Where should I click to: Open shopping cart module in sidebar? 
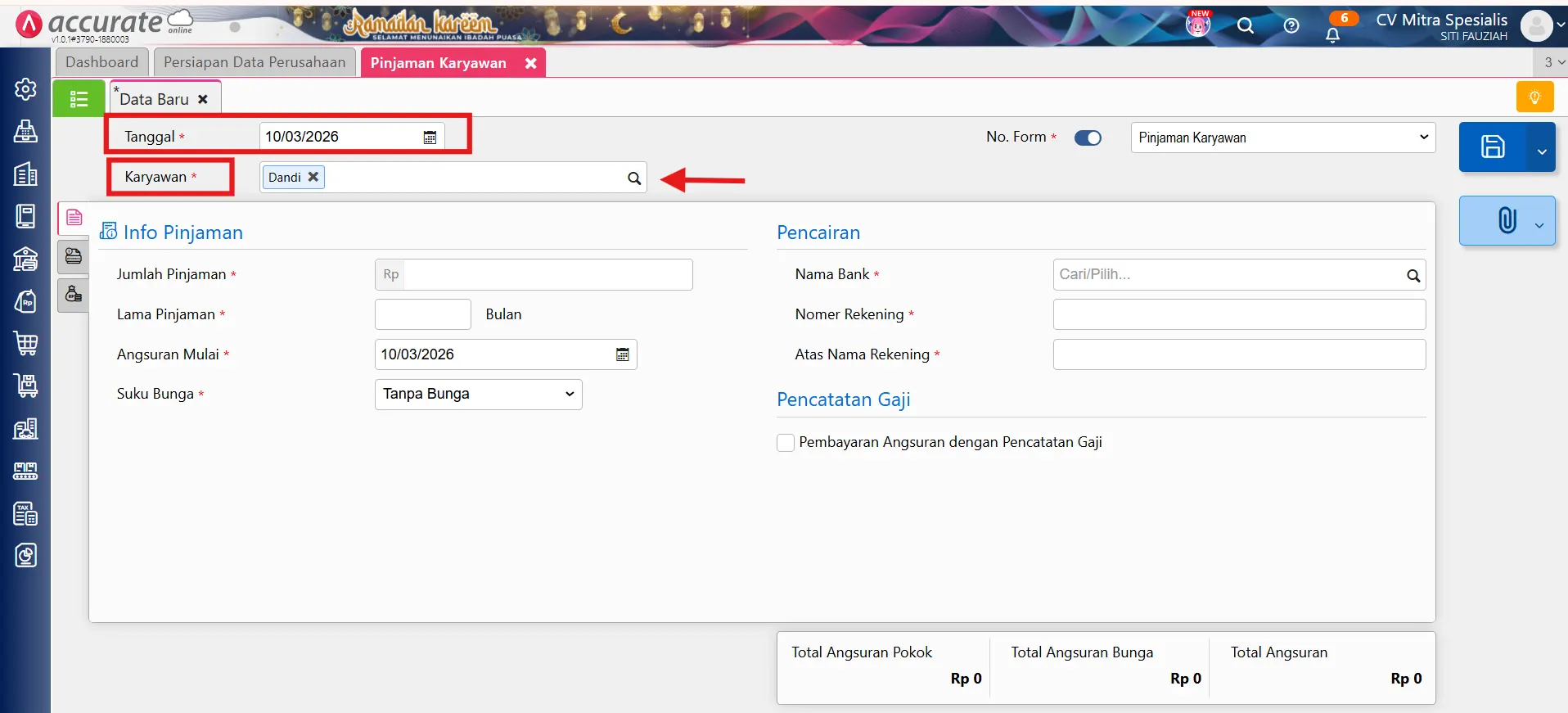[x=25, y=344]
